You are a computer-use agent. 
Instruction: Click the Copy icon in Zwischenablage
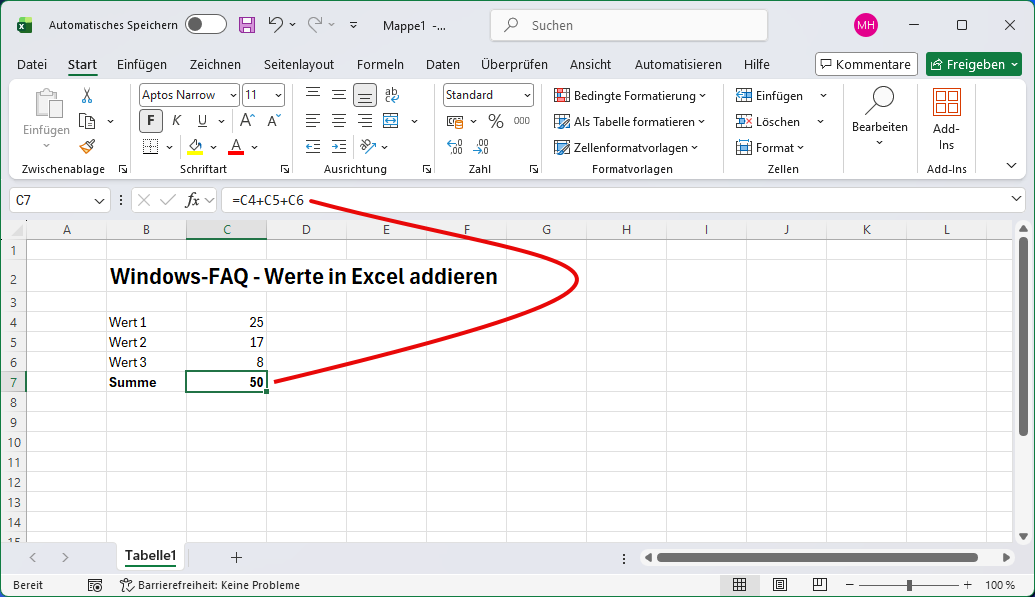[x=87, y=122]
